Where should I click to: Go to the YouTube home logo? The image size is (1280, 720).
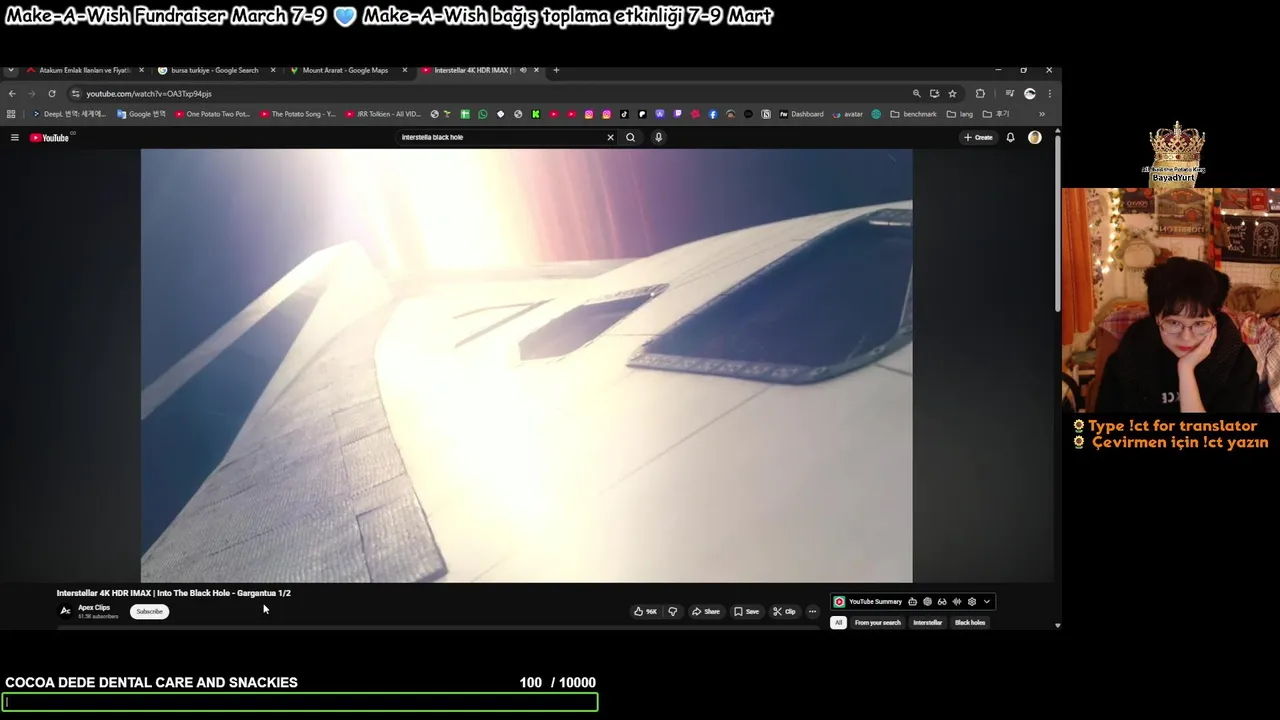pyautogui.click(x=49, y=138)
